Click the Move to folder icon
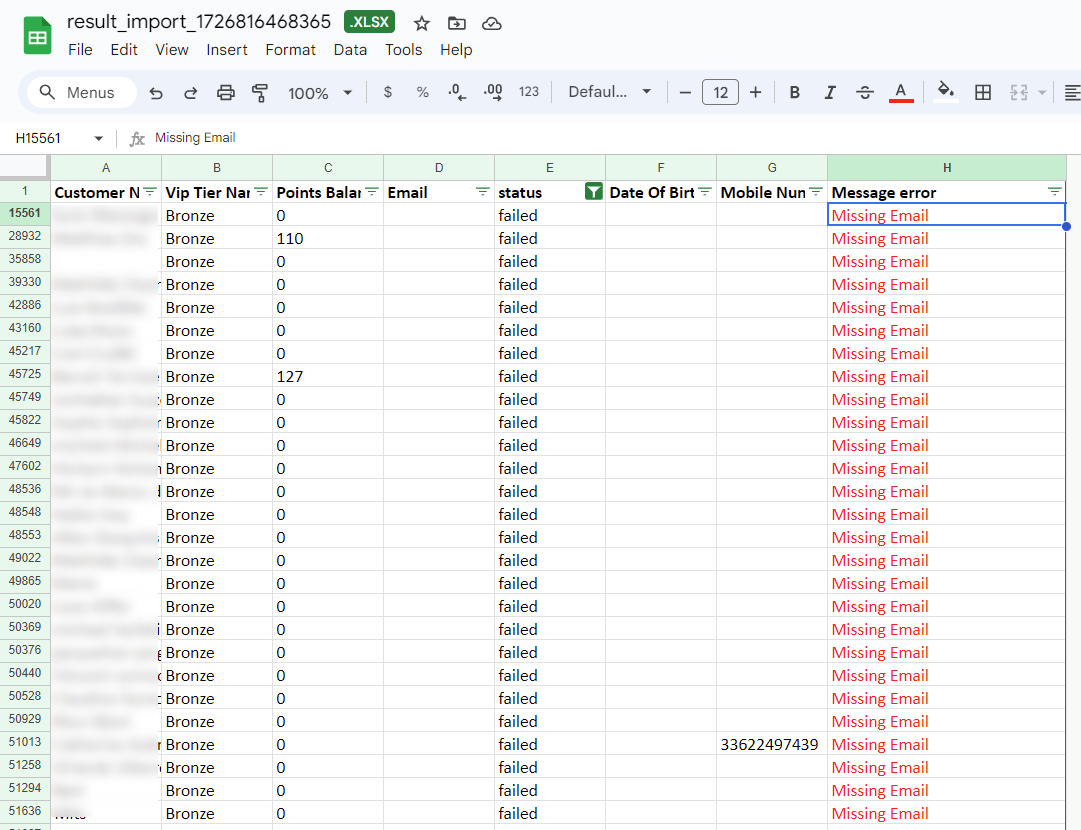The image size is (1081, 830). [456, 23]
